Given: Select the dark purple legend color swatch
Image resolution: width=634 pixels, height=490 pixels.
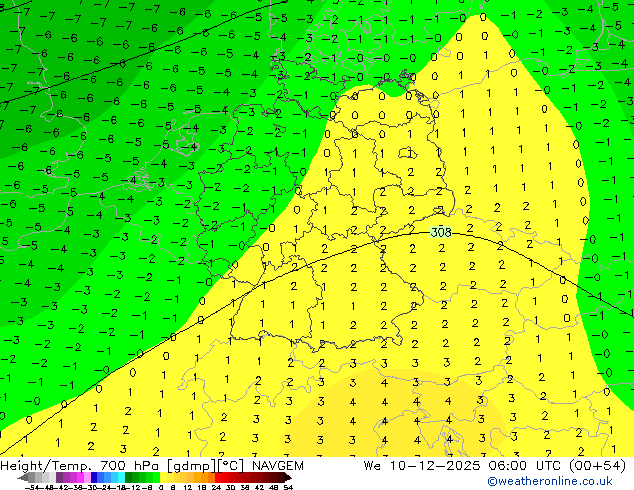Looking at the screenshot, I should [59, 478].
